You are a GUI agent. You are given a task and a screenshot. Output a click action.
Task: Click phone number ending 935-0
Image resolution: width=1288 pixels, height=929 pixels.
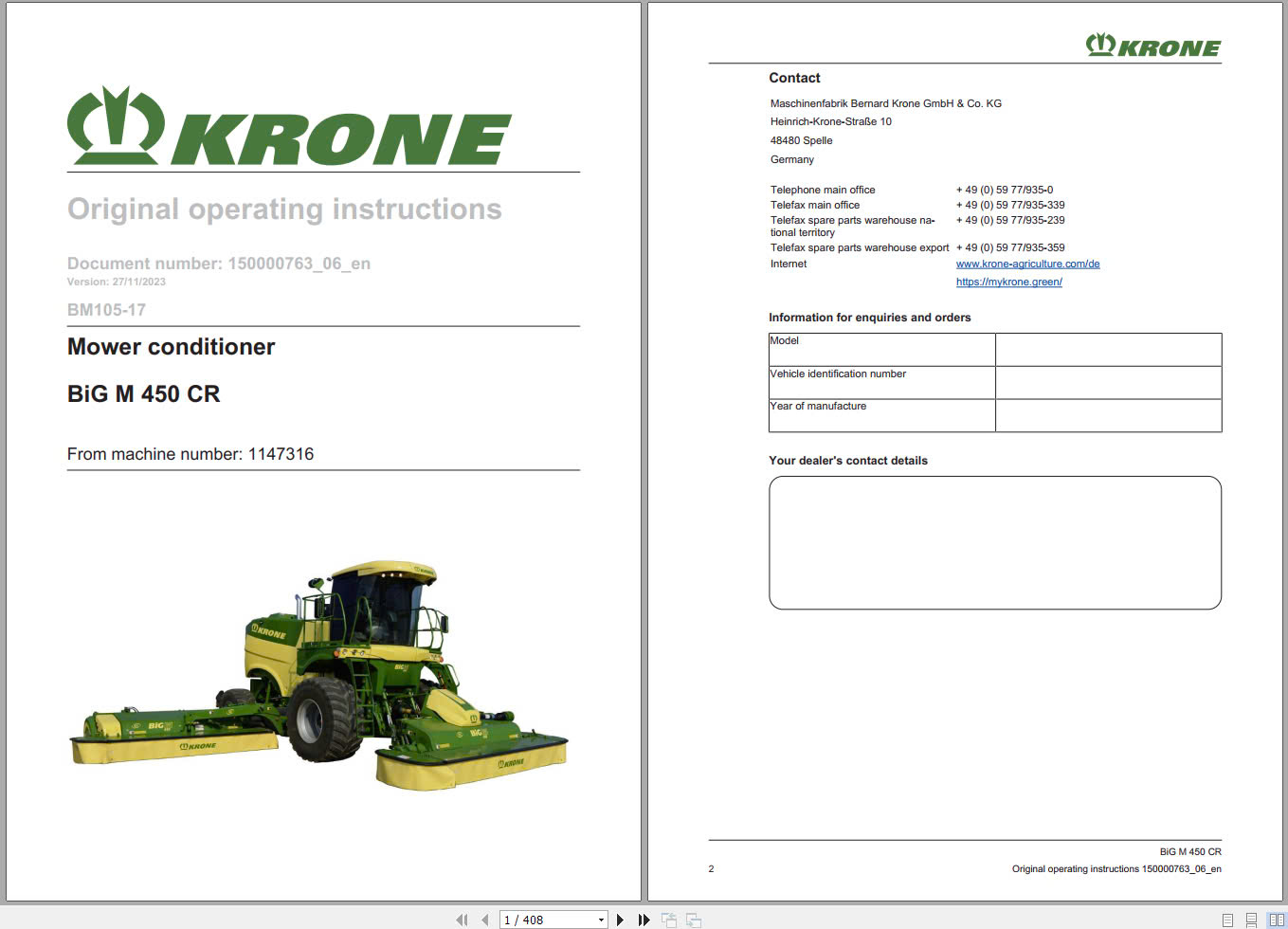click(x=1005, y=190)
